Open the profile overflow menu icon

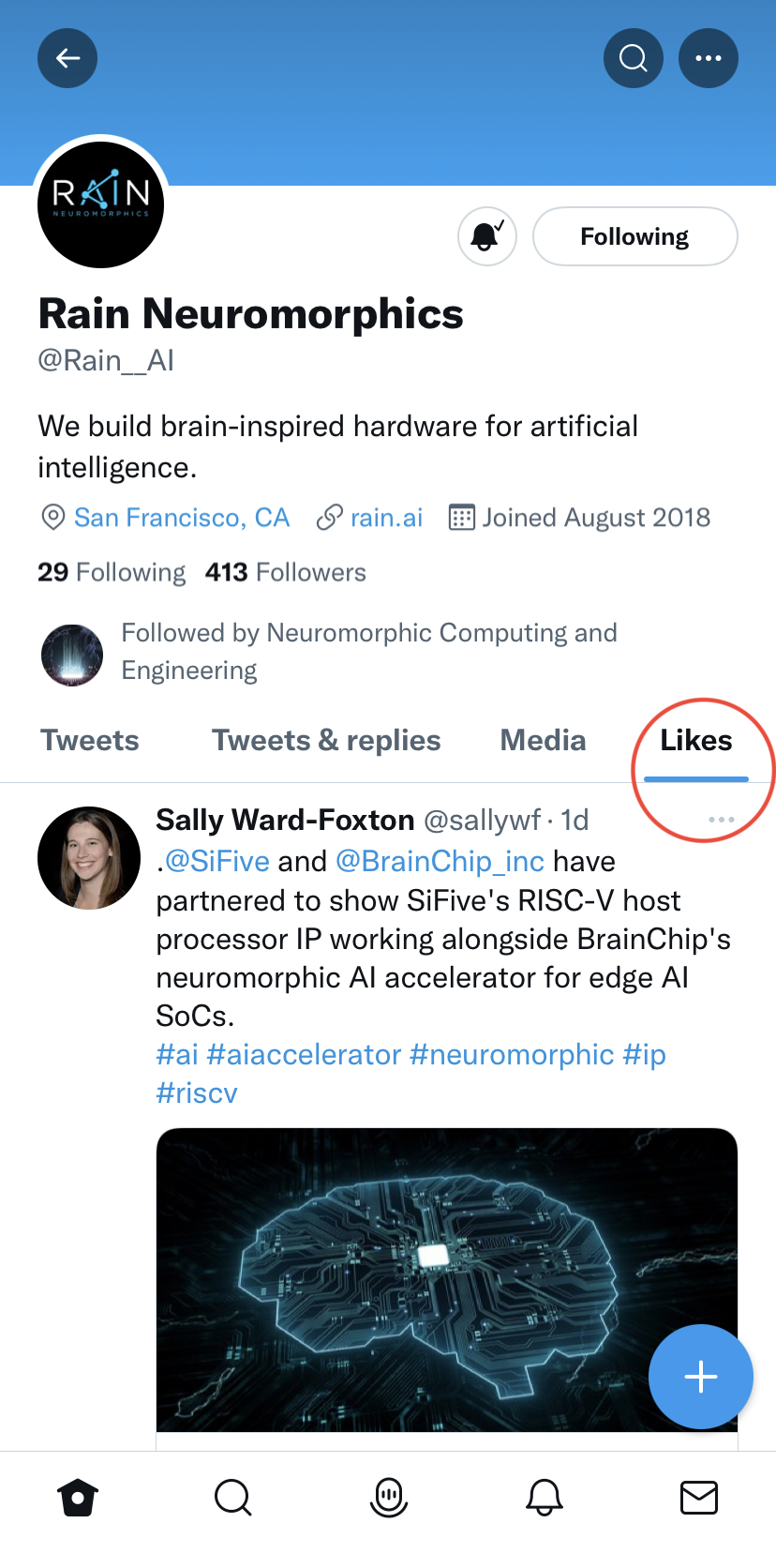point(709,58)
